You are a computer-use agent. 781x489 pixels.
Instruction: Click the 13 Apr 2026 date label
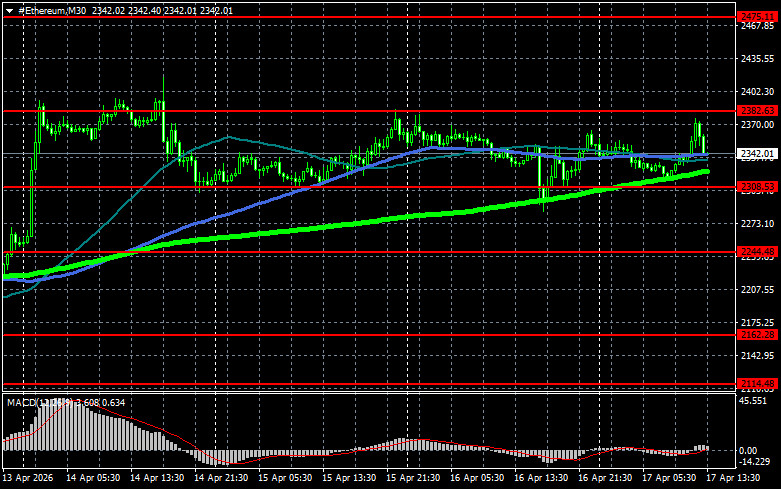point(27,478)
